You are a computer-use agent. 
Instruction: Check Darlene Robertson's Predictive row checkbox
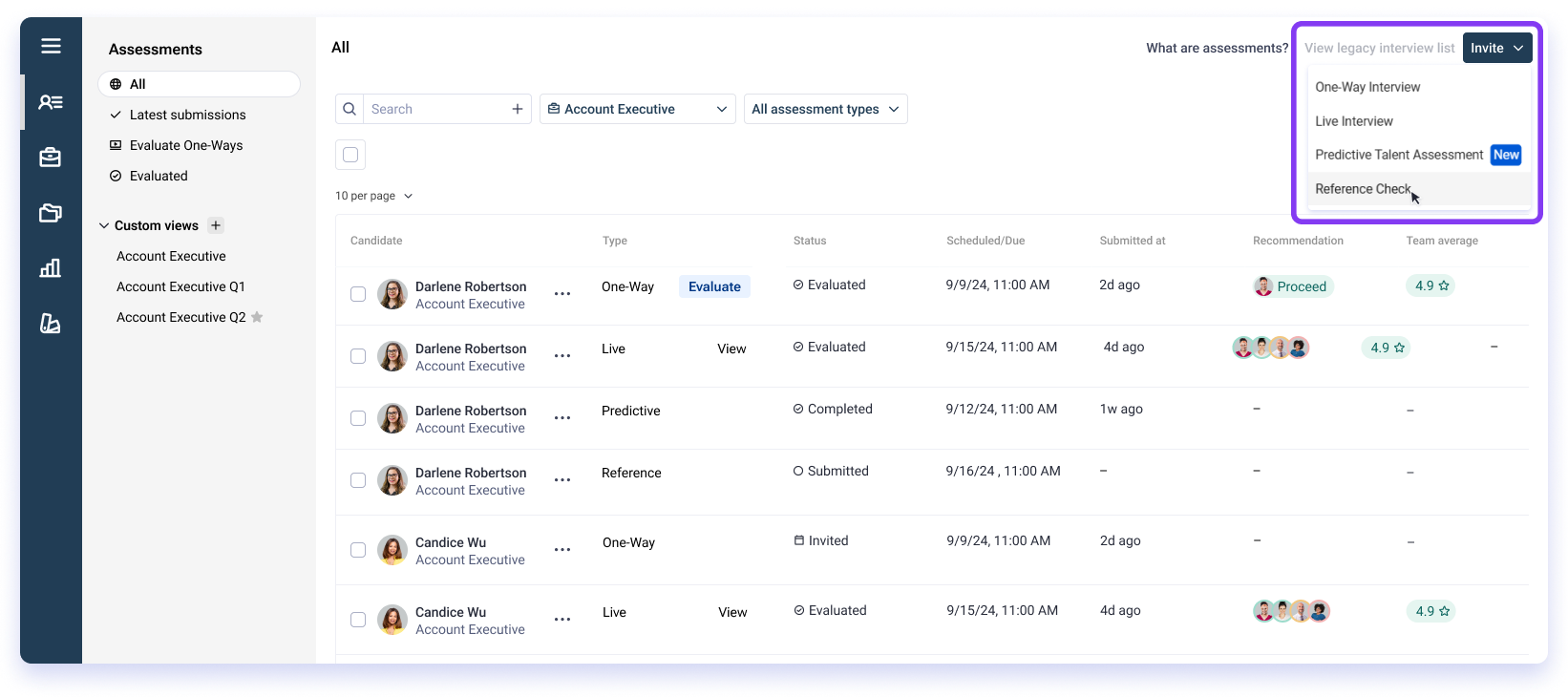coord(358,418)
